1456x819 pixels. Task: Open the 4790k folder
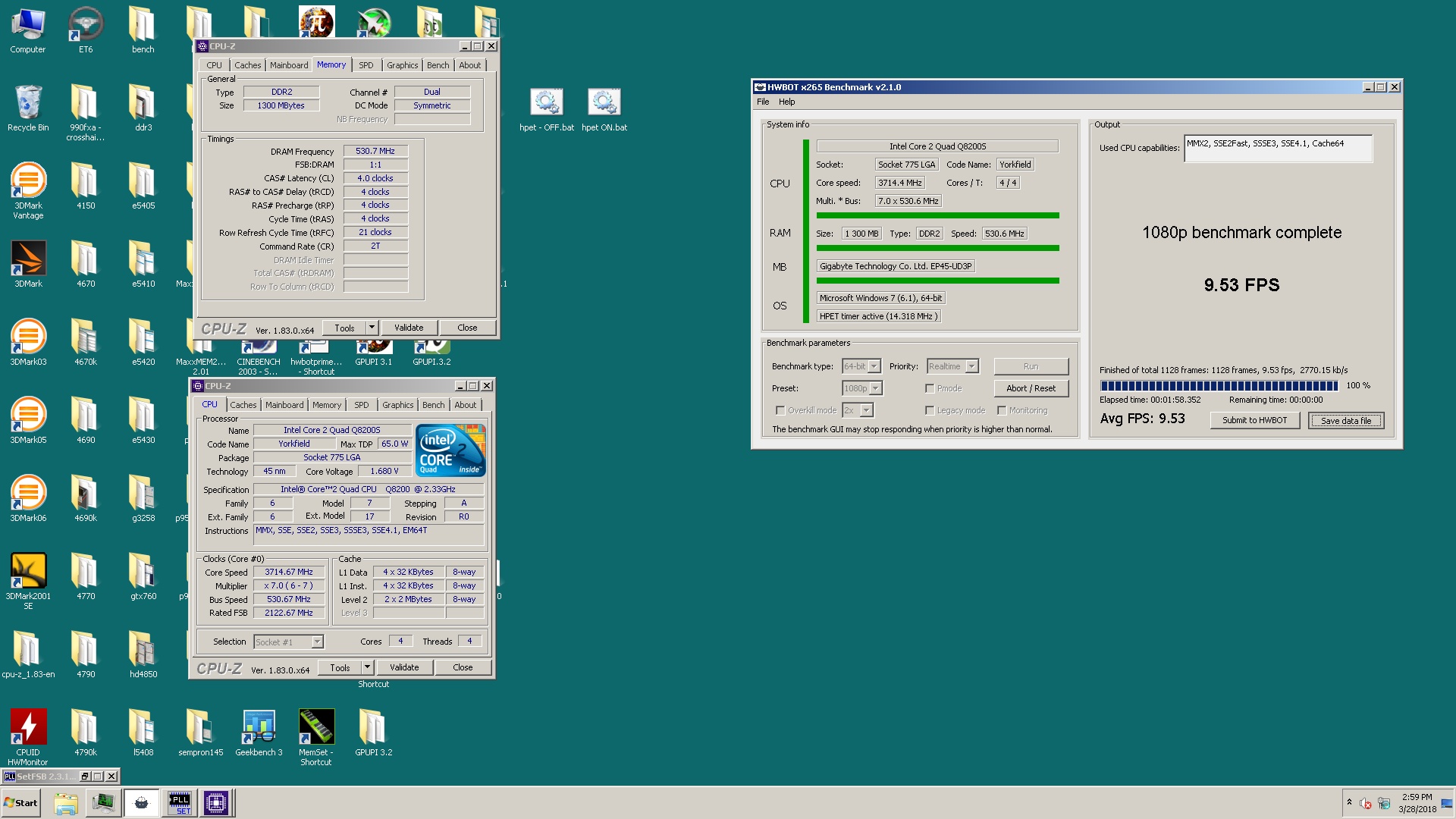(x=86, y=733)
